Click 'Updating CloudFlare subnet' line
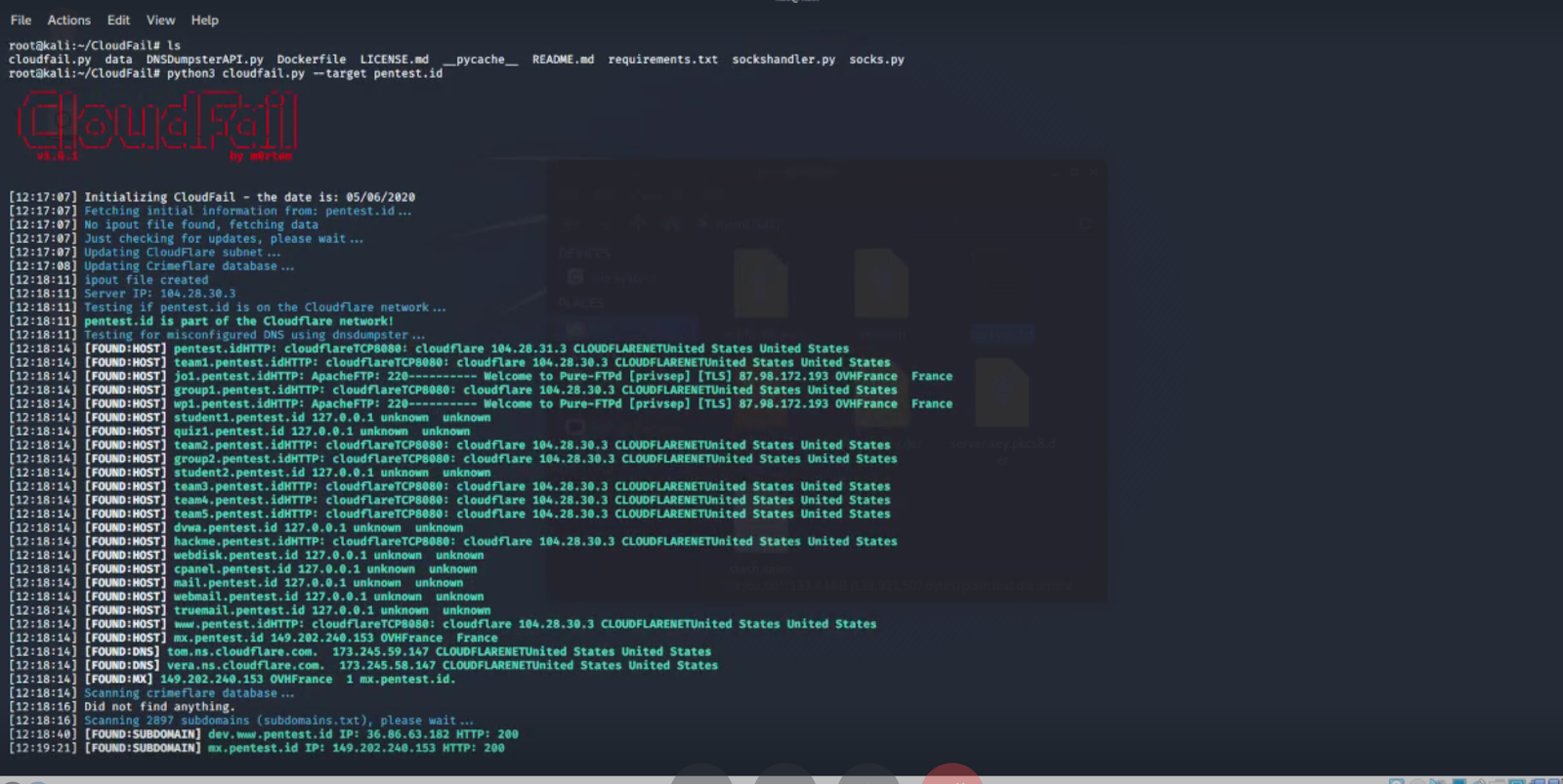Image resolution: width=1563 pixels, height=784 pixels. coord(145,252)
